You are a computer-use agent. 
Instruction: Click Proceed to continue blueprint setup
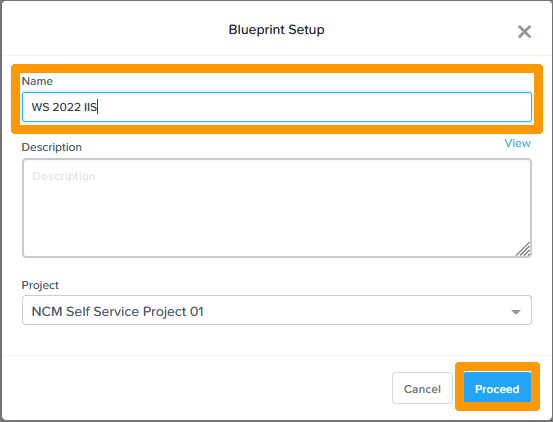tap(497, 387)
